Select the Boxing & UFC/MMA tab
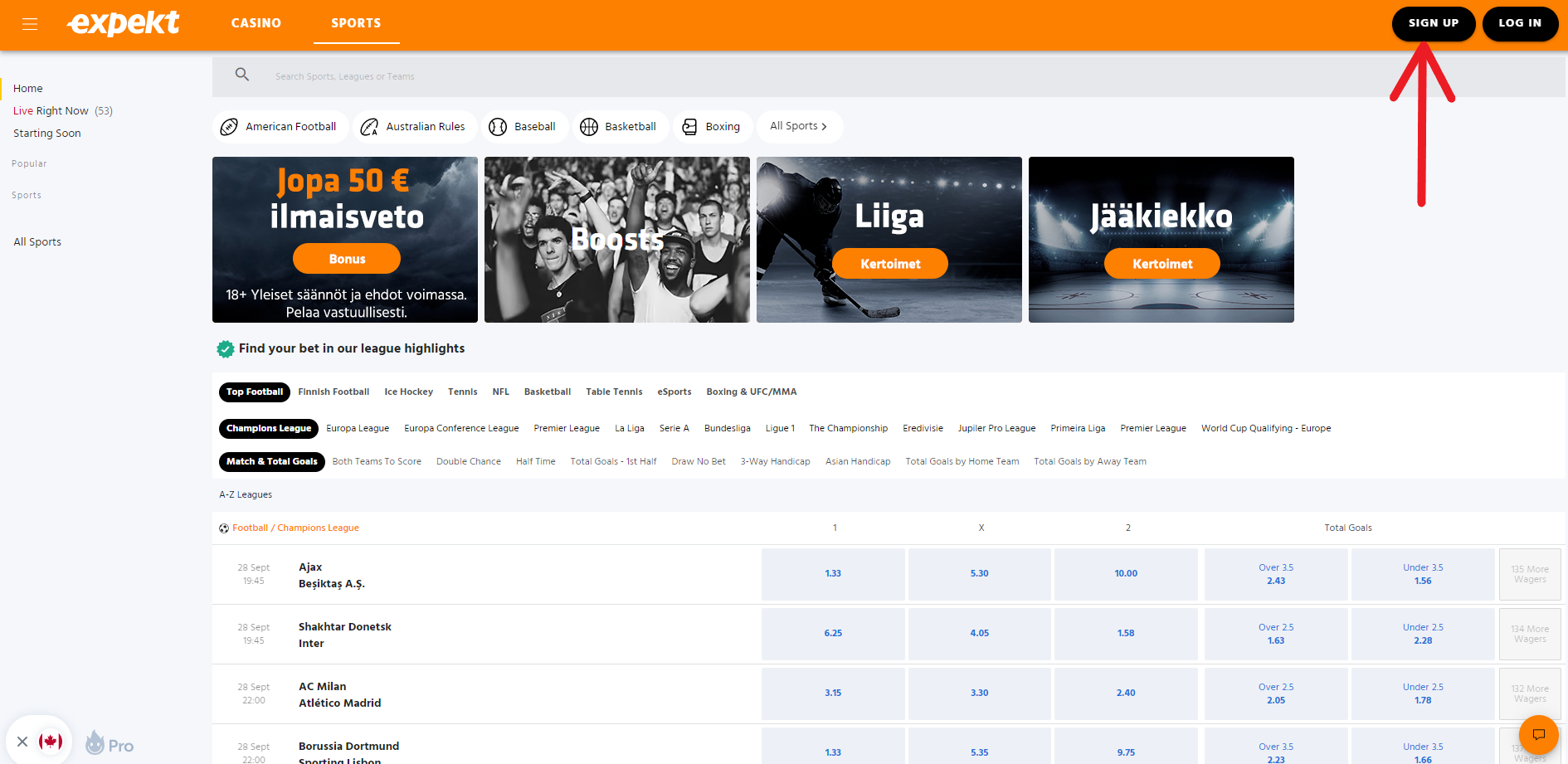 (752, 392)
